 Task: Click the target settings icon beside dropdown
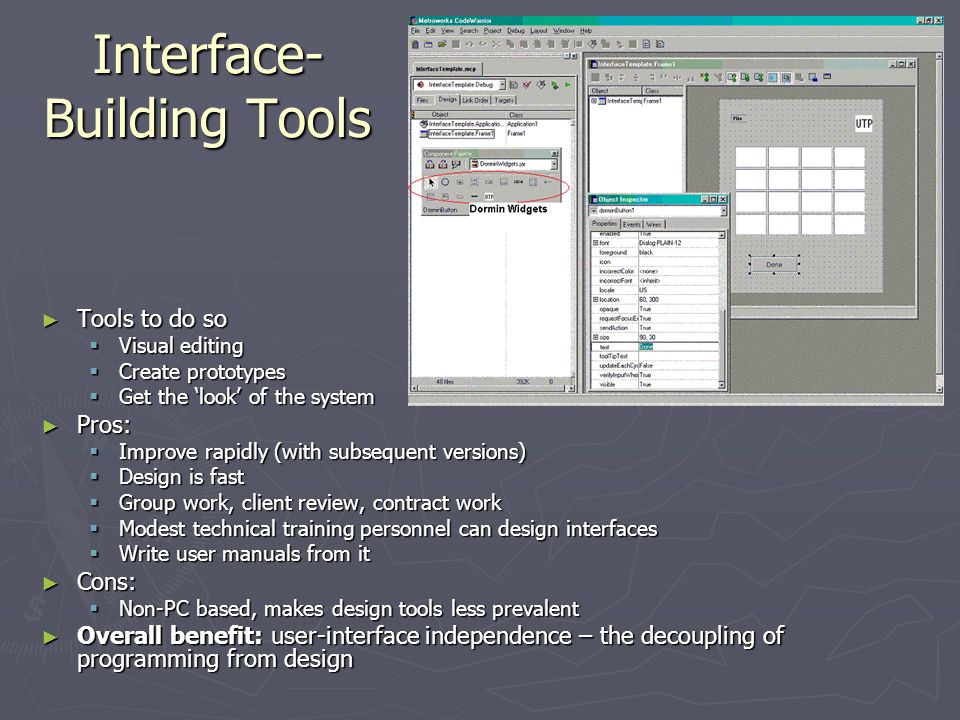514,85
